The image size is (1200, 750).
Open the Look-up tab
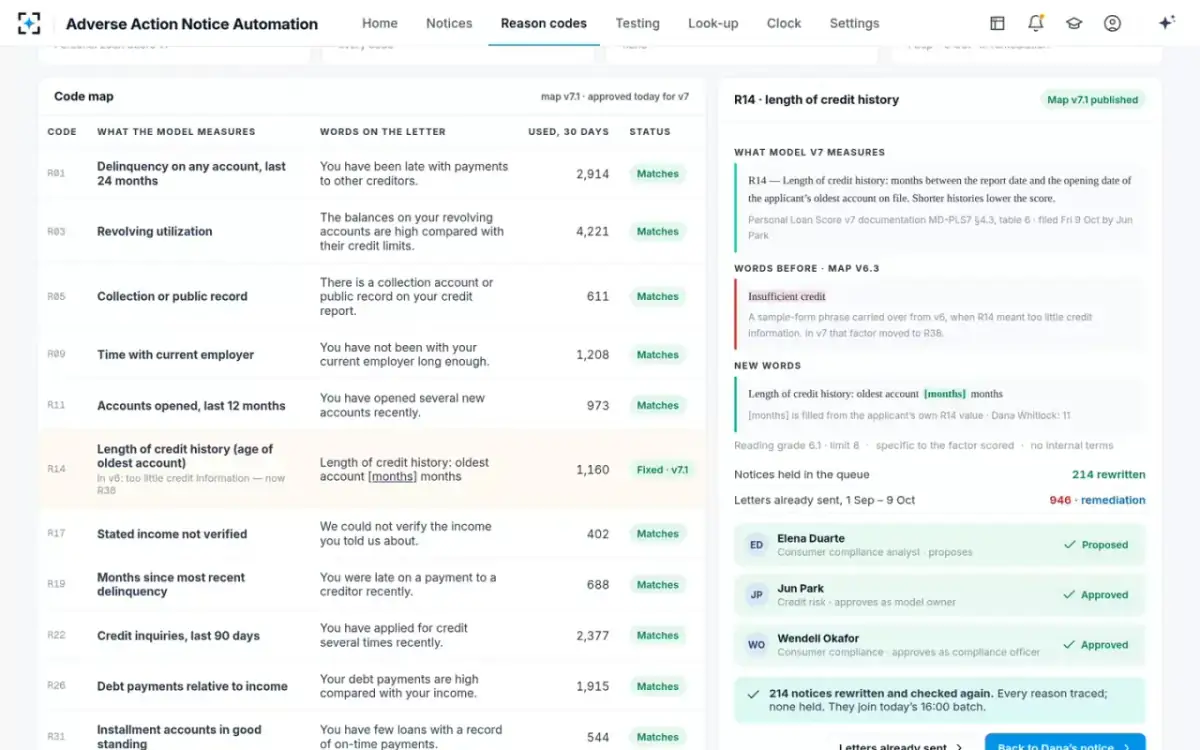pos(713,23)
